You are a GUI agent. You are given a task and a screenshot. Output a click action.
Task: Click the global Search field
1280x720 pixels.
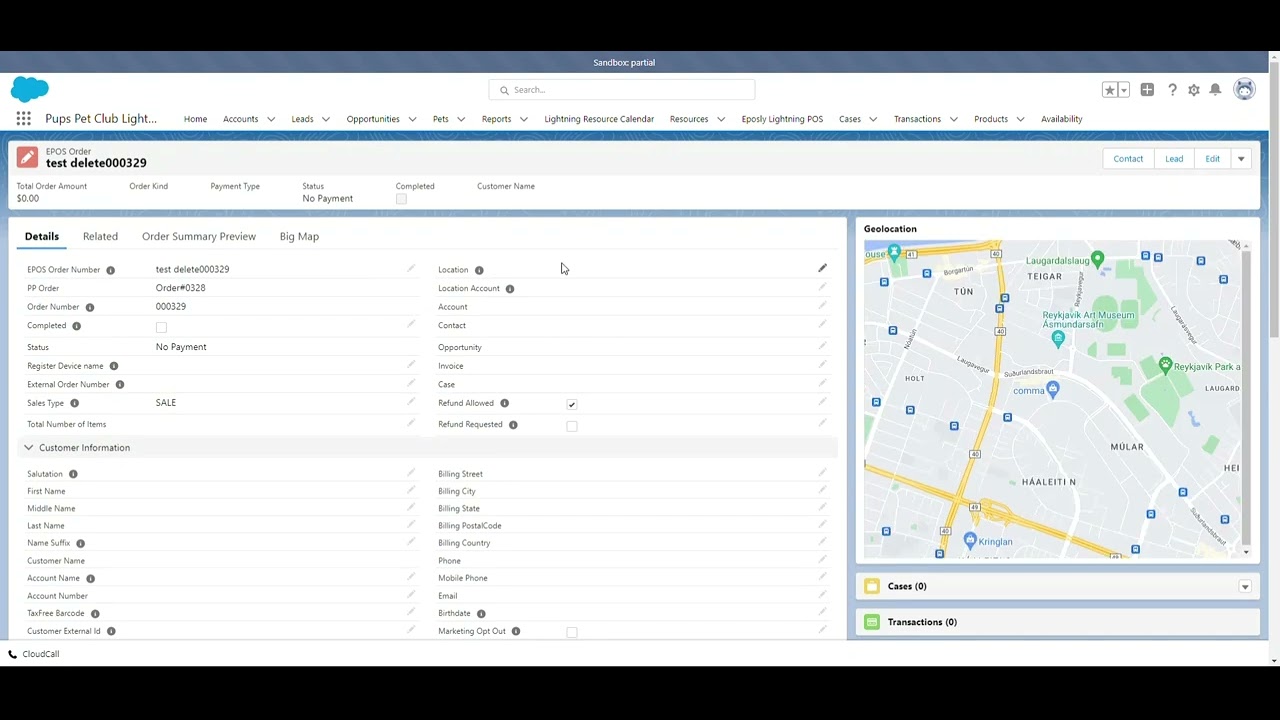point(622,90)
